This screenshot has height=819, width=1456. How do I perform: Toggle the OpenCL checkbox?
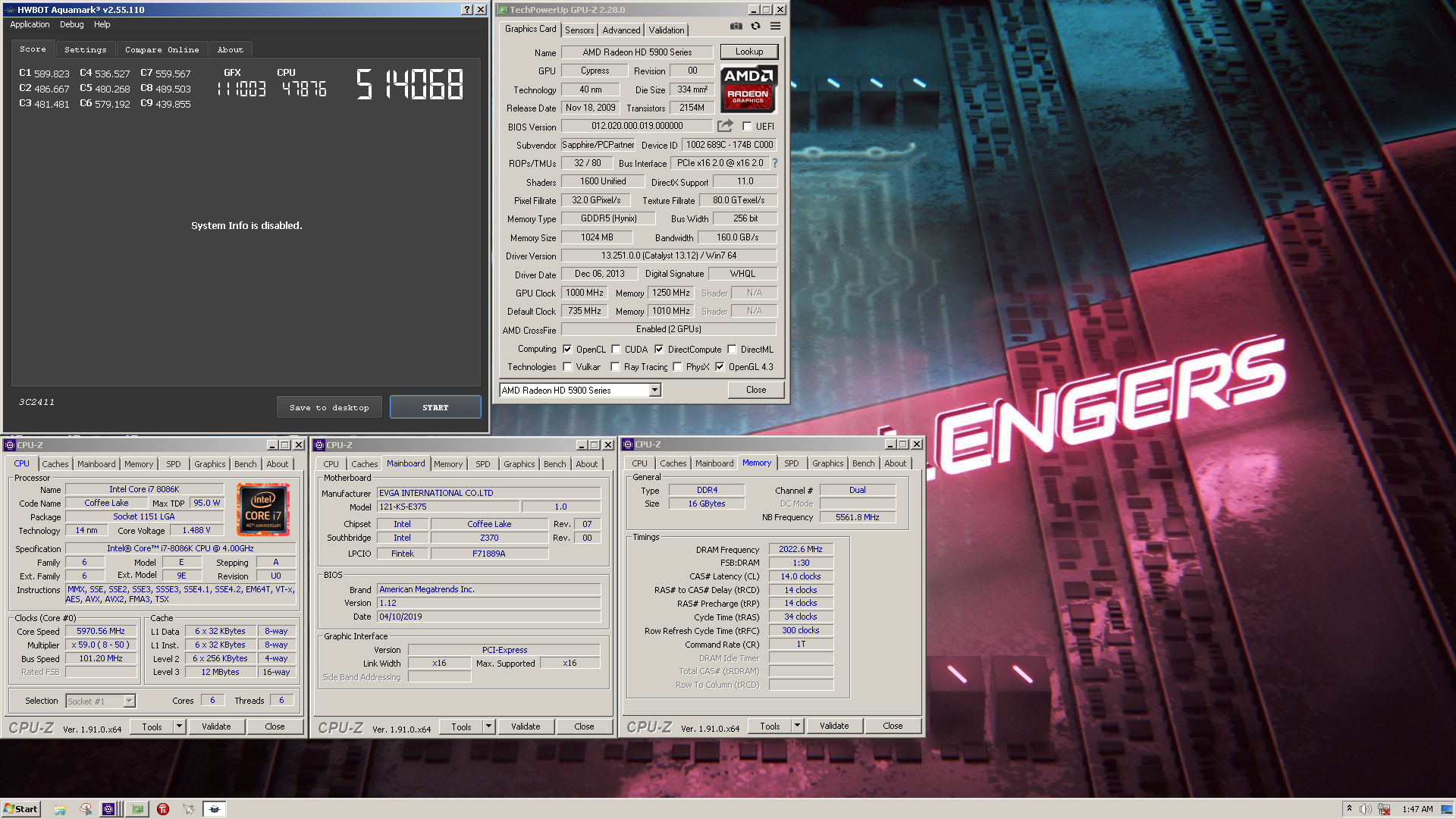(x=567, y=350)
